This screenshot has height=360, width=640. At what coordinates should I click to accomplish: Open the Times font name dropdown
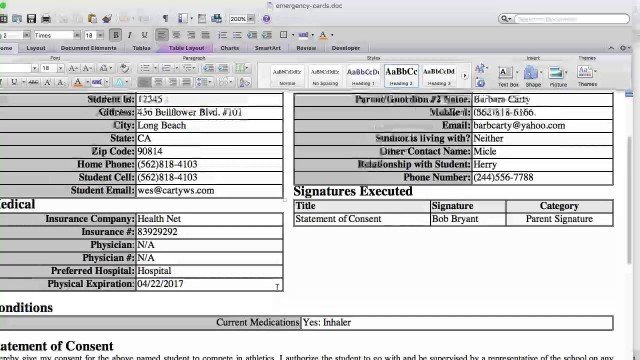[77, 36]
